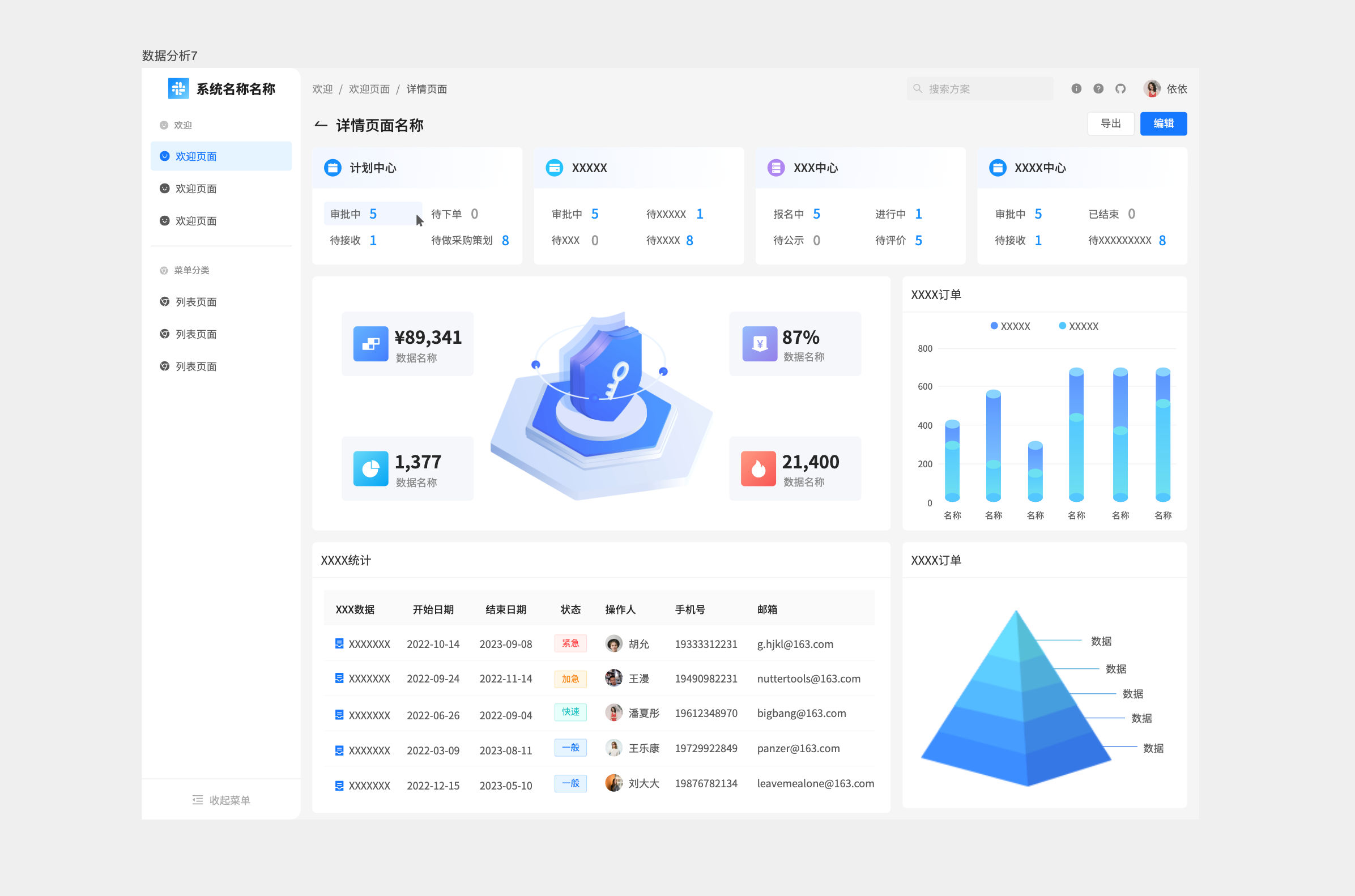This screenshot has height=896, width=1355.
Task: Toggle second XXXXX legend series in chart
Action: point(1078,326)
